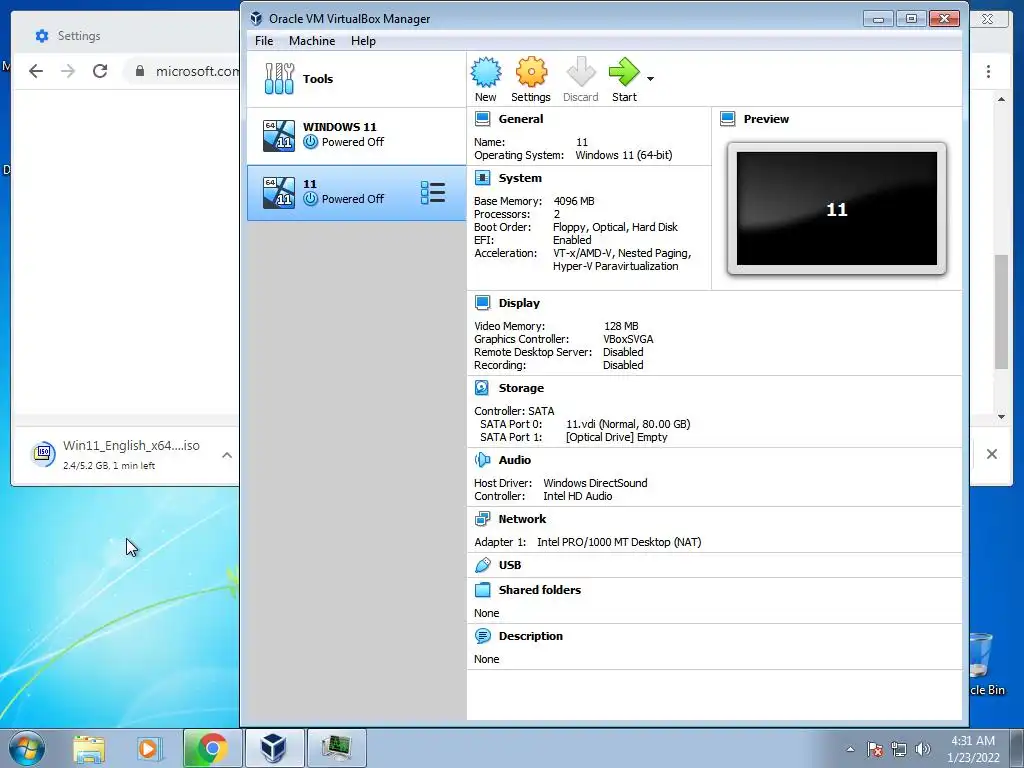This screenshot has width=1024, height=768.
Task: Click the Win11_English_x64 iso download item
Action: click(x=116, y=455)
